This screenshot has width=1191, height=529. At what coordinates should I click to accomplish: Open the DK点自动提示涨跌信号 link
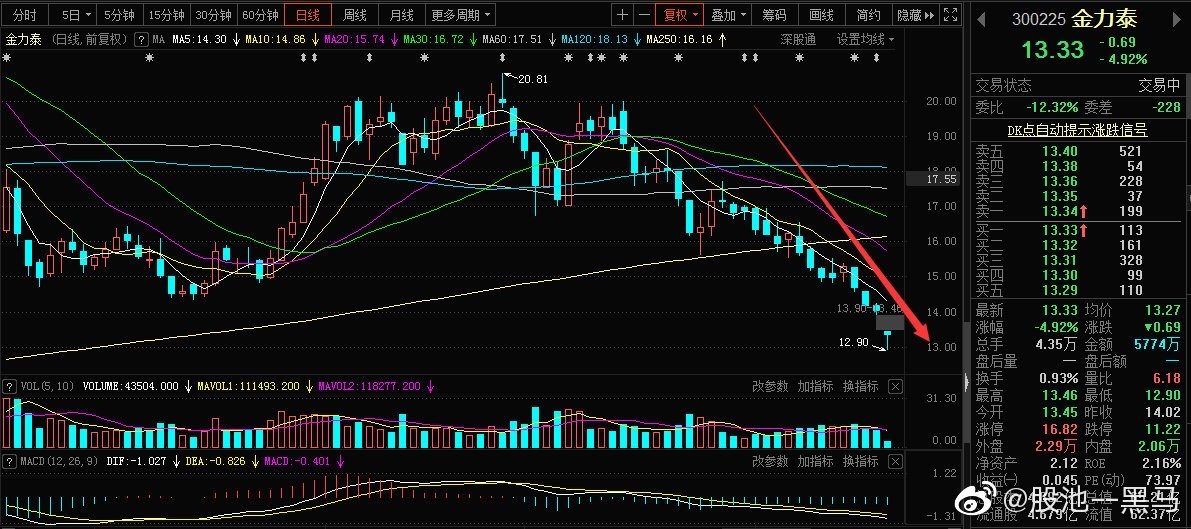click(1076, 130)
